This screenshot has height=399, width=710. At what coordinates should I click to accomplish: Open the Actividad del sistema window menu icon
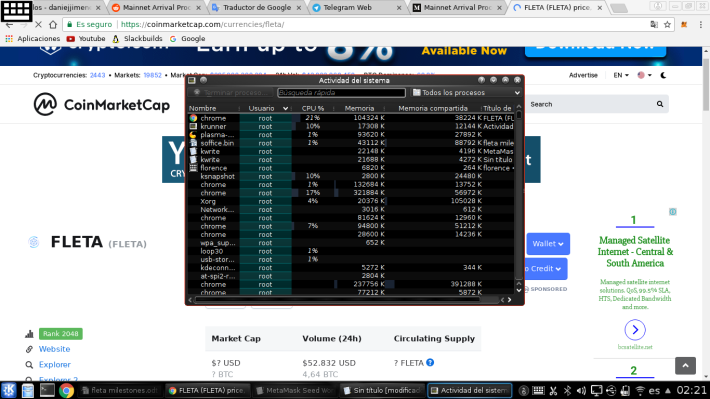click(192, 80)
